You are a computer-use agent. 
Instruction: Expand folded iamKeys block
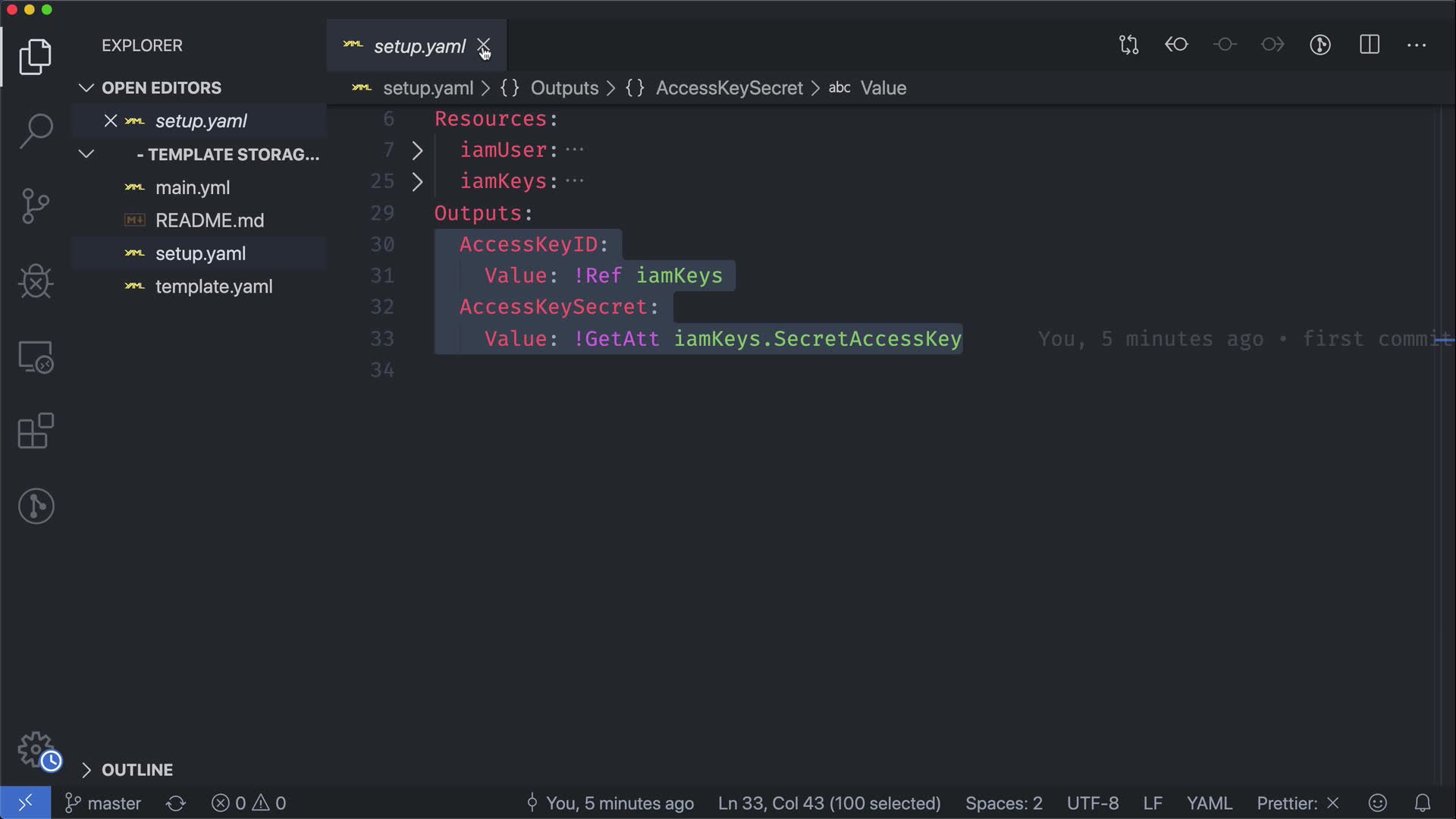tap(417, 182)
